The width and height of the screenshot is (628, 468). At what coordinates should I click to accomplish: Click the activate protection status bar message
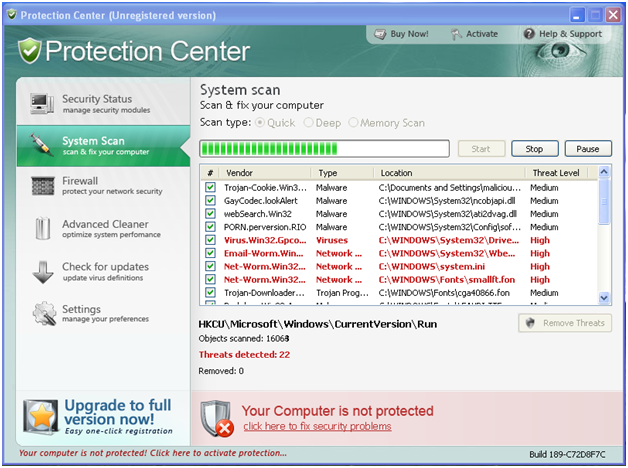click(153, 453)
